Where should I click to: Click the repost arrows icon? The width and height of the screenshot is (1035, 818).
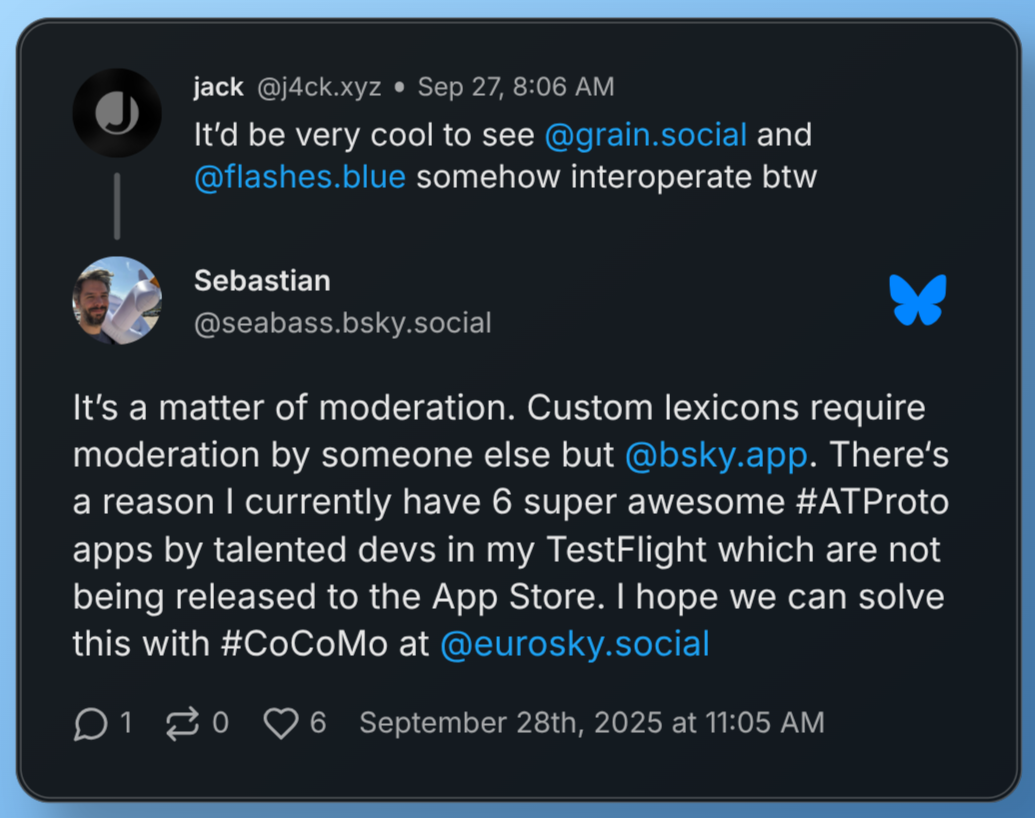click(182, 723)
